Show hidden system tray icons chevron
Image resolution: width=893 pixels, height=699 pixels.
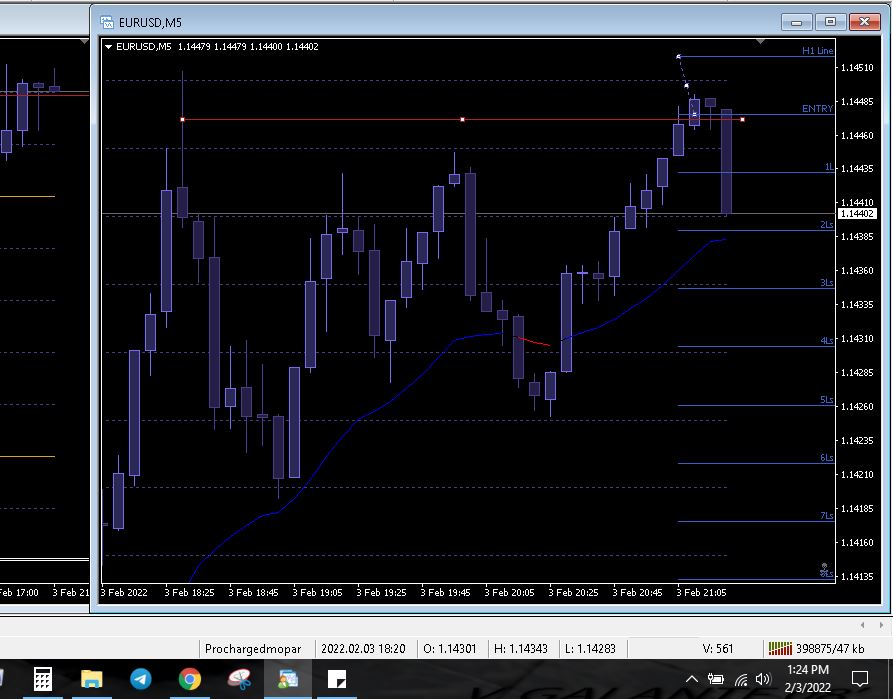(x=691, y=679)
